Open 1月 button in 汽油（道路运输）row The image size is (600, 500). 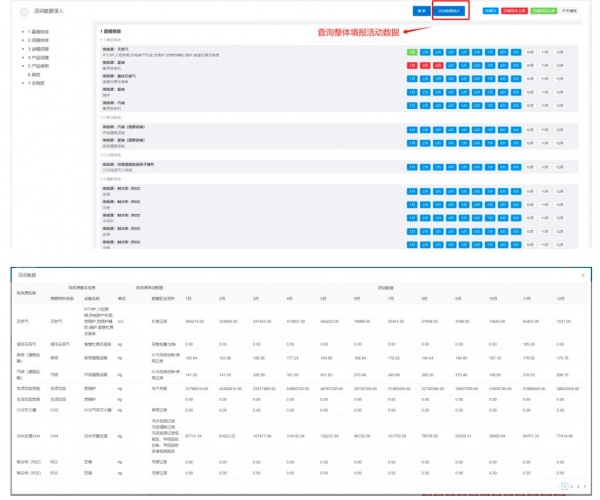(412, 130)
